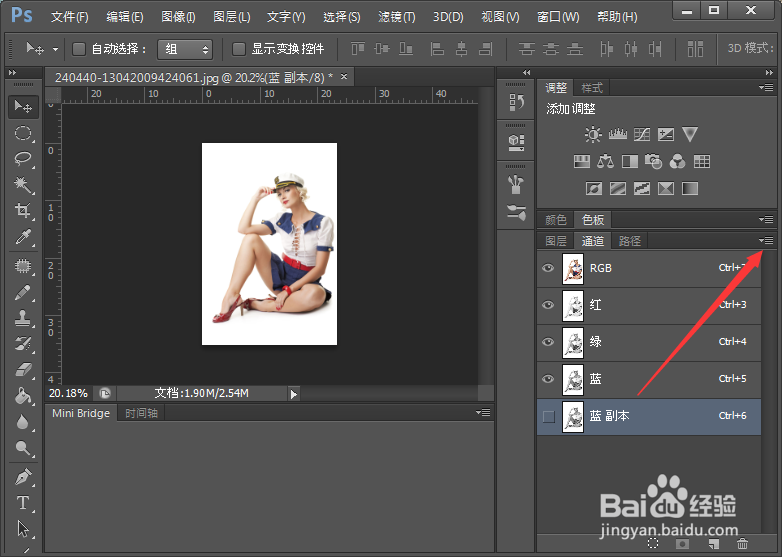Open the 文件(F) menu
This screenshot has width=782, height=557.
[70, 17]
